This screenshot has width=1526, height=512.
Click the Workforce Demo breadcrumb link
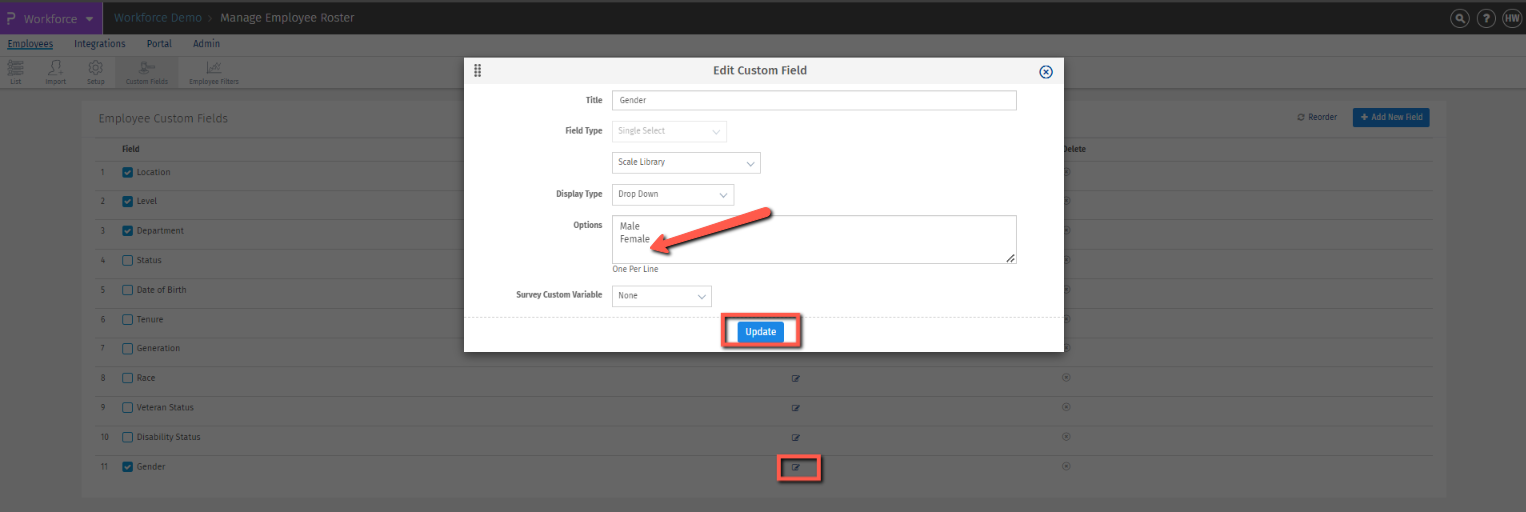click(157, 18)
